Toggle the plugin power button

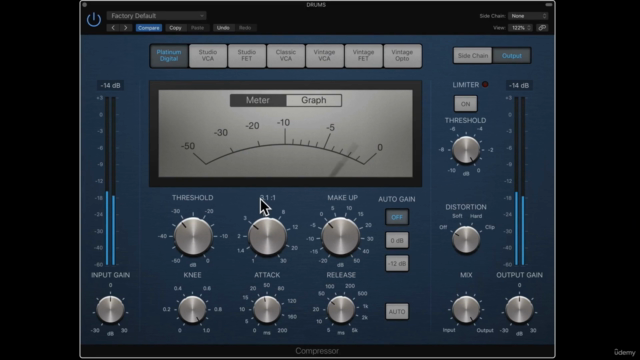pyautogui.click(x=94, y=20)
